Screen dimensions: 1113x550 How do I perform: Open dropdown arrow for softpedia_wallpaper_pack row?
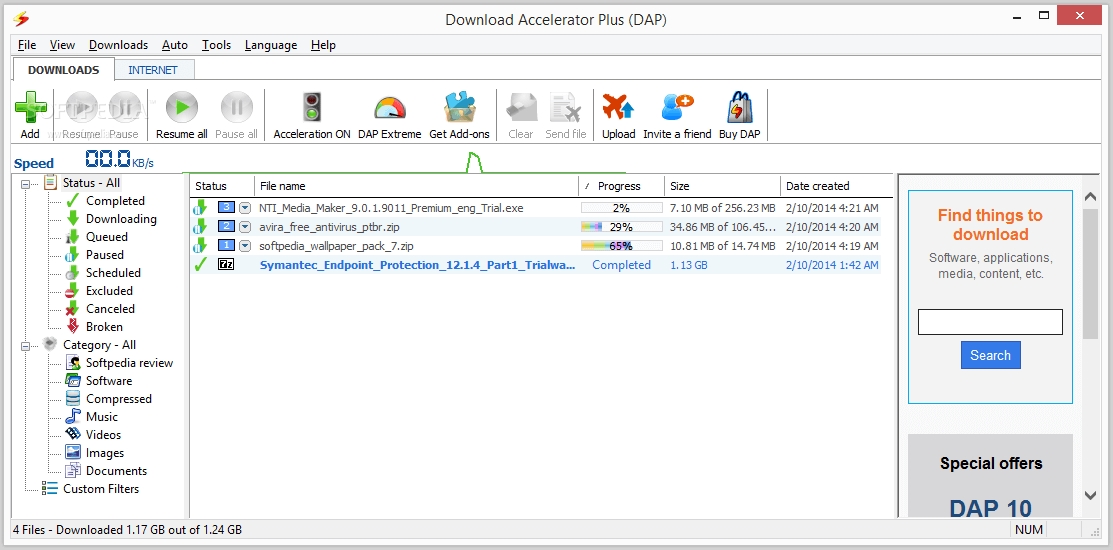coord(245,246)
